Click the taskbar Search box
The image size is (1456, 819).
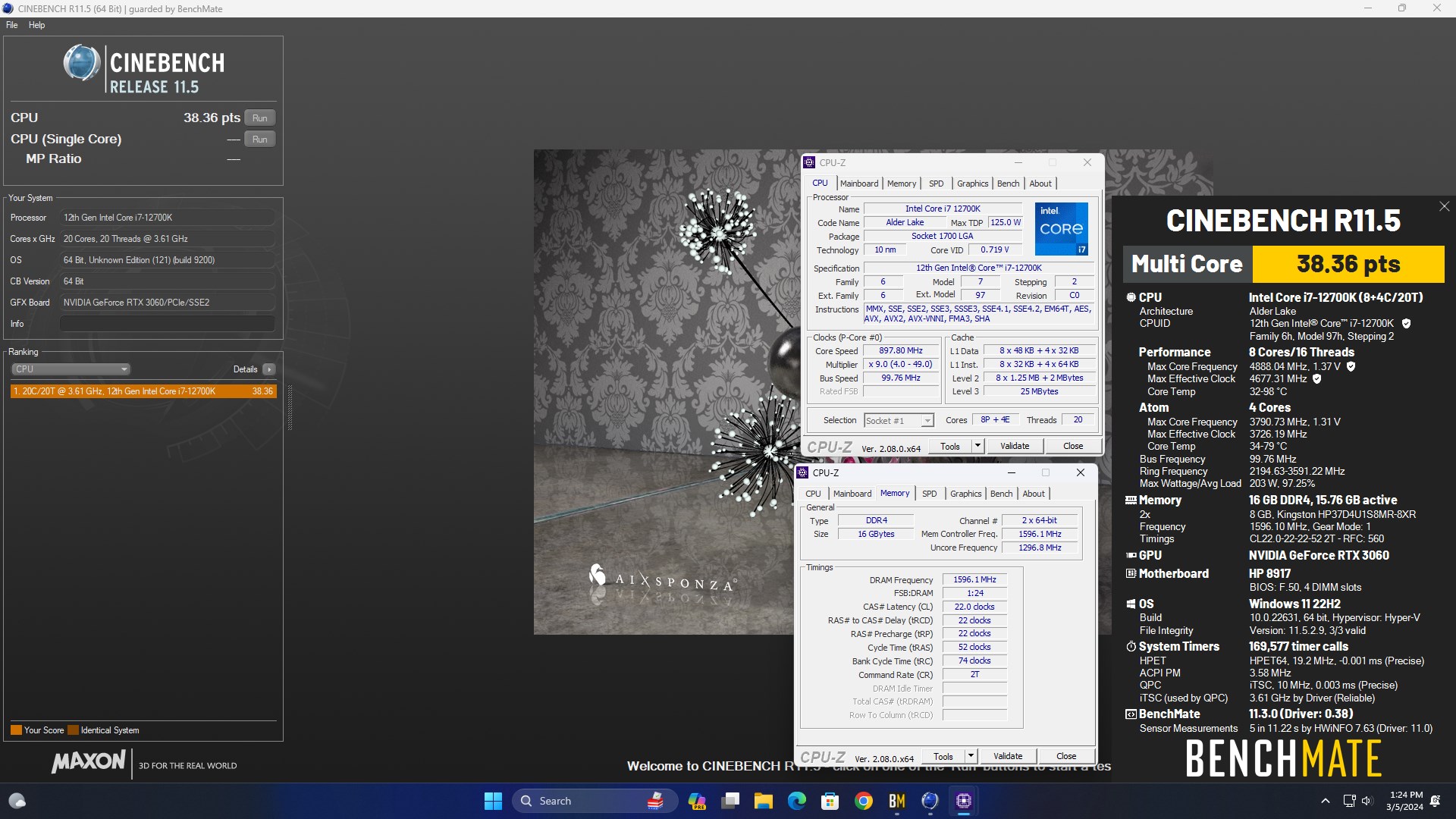click(x=595, y=801)
